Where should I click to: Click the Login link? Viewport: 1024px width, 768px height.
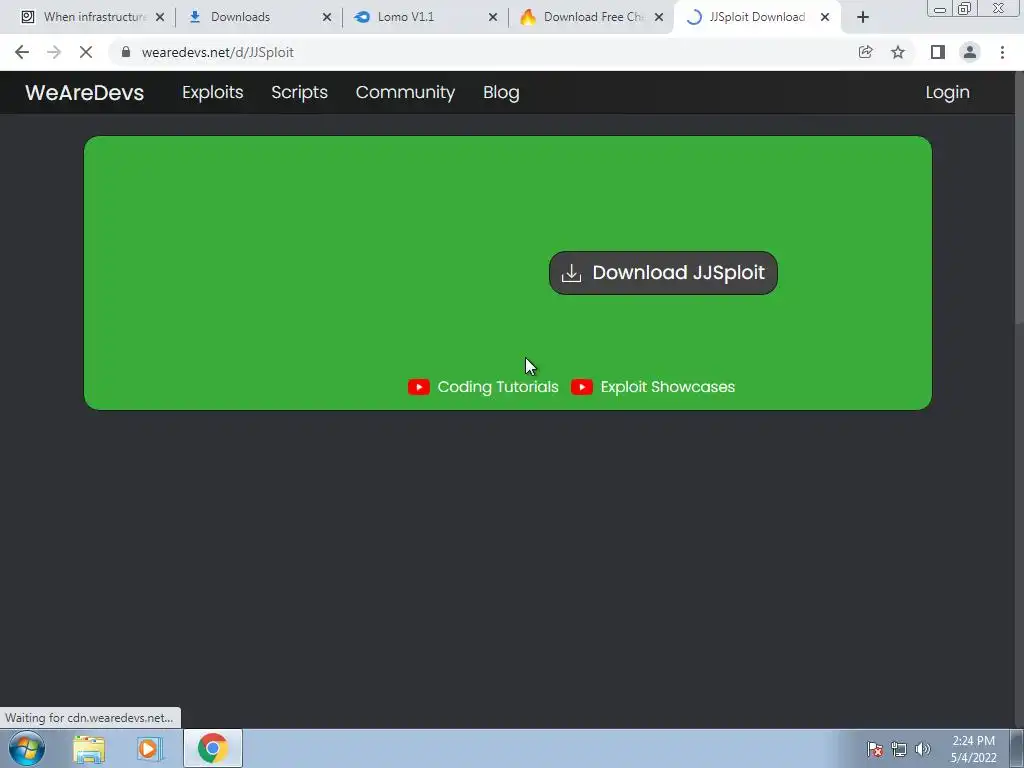tap(947, 92)
